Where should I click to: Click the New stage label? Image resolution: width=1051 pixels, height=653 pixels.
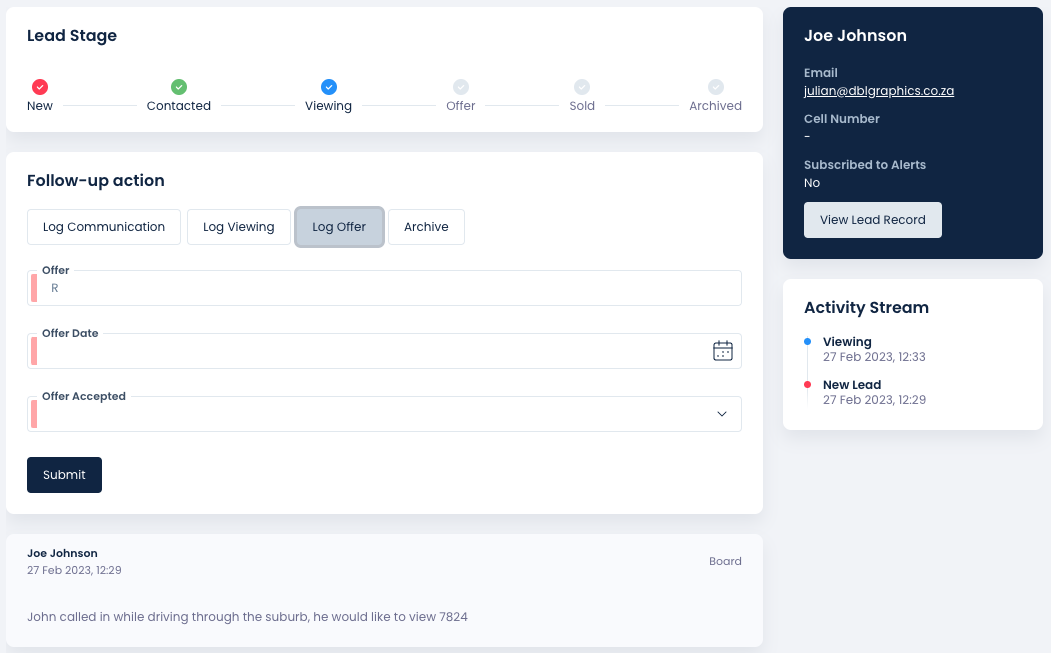pos(40,106)
